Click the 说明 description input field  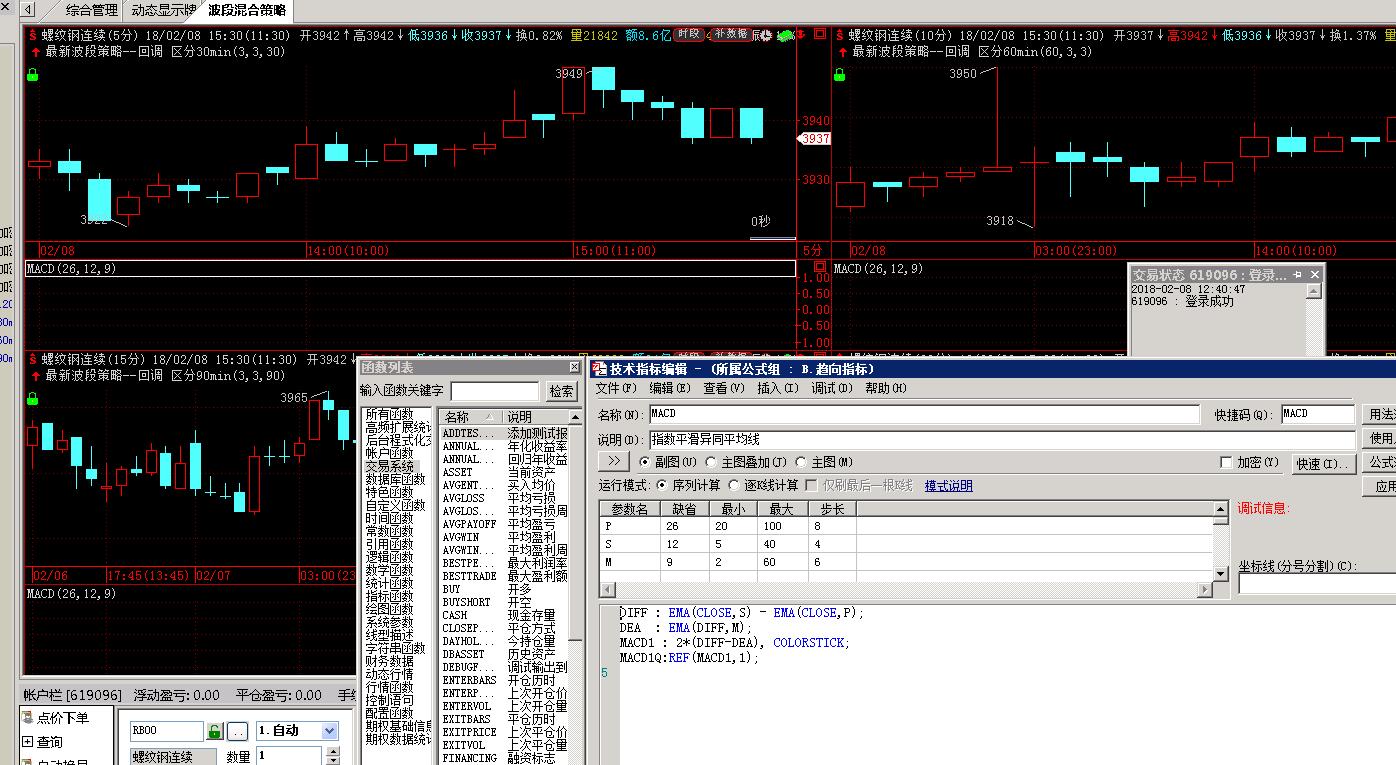pos(1002,439)
